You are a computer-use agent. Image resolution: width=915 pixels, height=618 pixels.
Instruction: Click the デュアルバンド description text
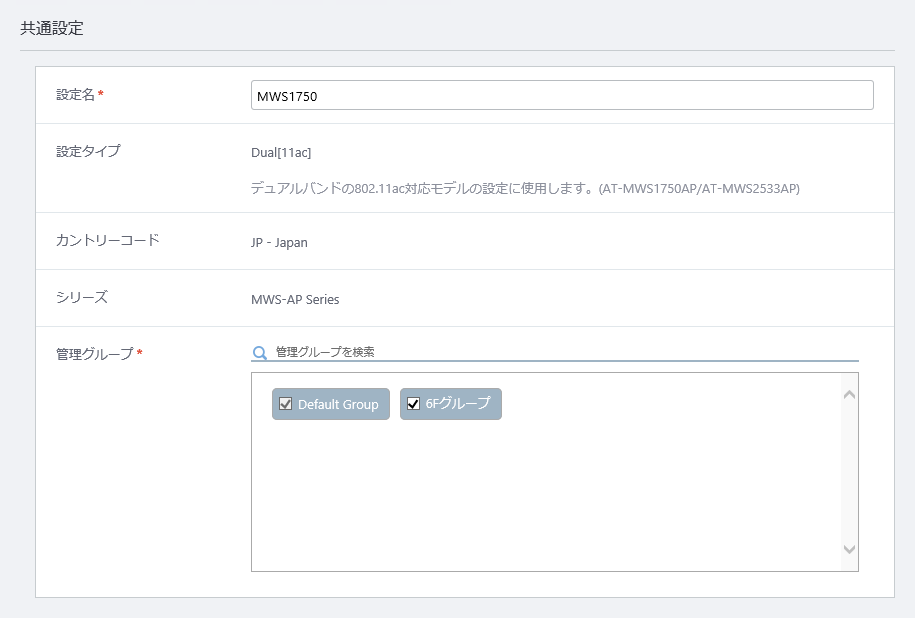coord(525,188)
